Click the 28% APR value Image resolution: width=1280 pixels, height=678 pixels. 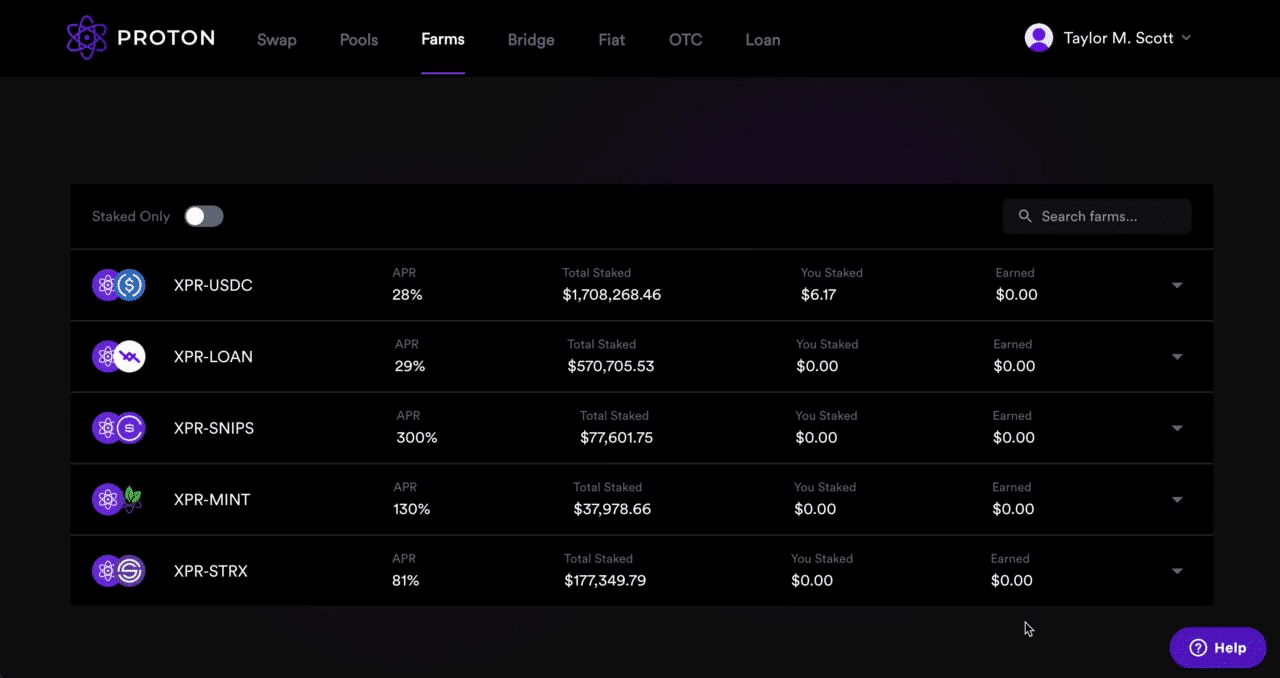(x=407, y=295)
